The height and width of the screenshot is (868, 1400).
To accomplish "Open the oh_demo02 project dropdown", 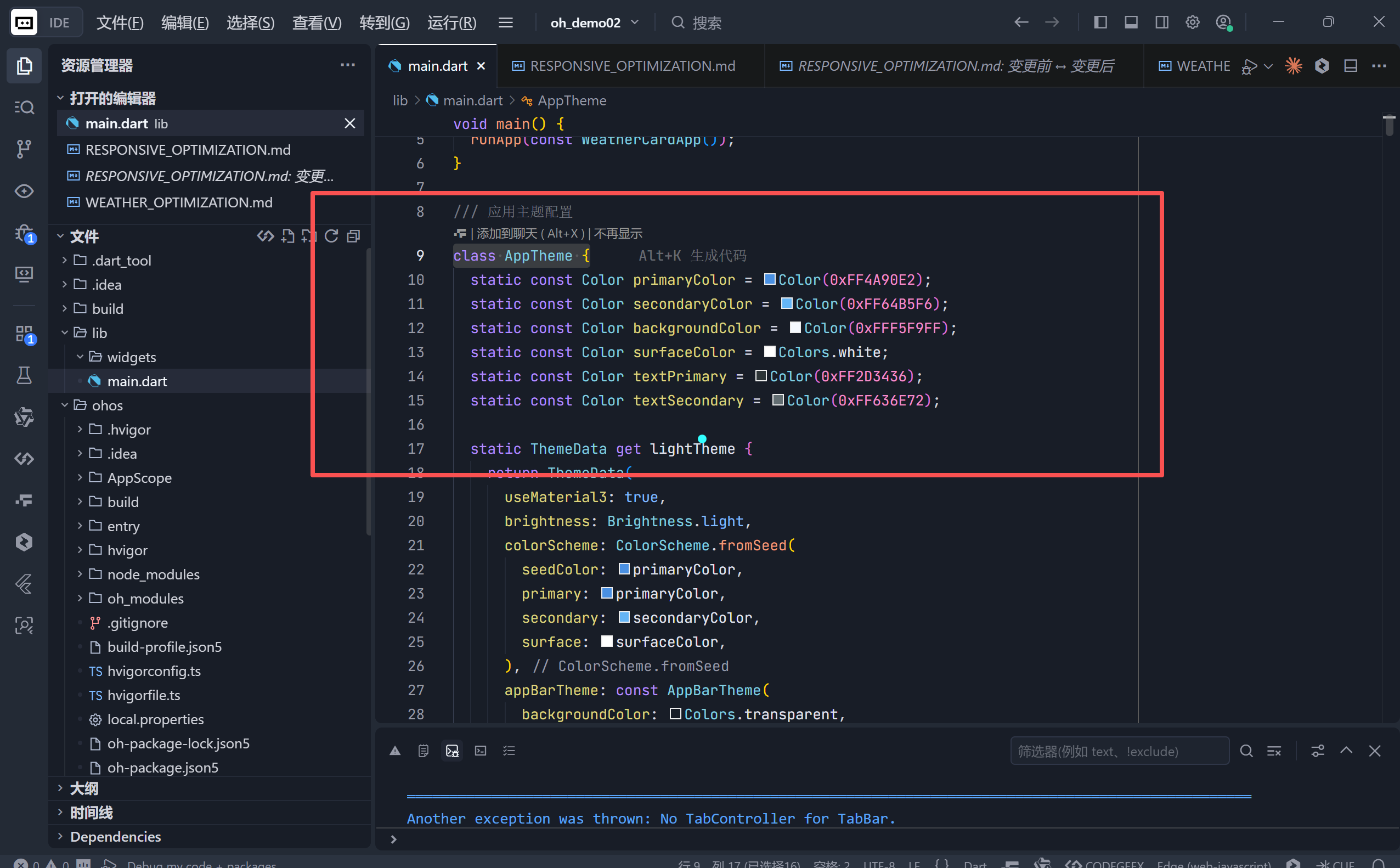I will pos(594,22).
